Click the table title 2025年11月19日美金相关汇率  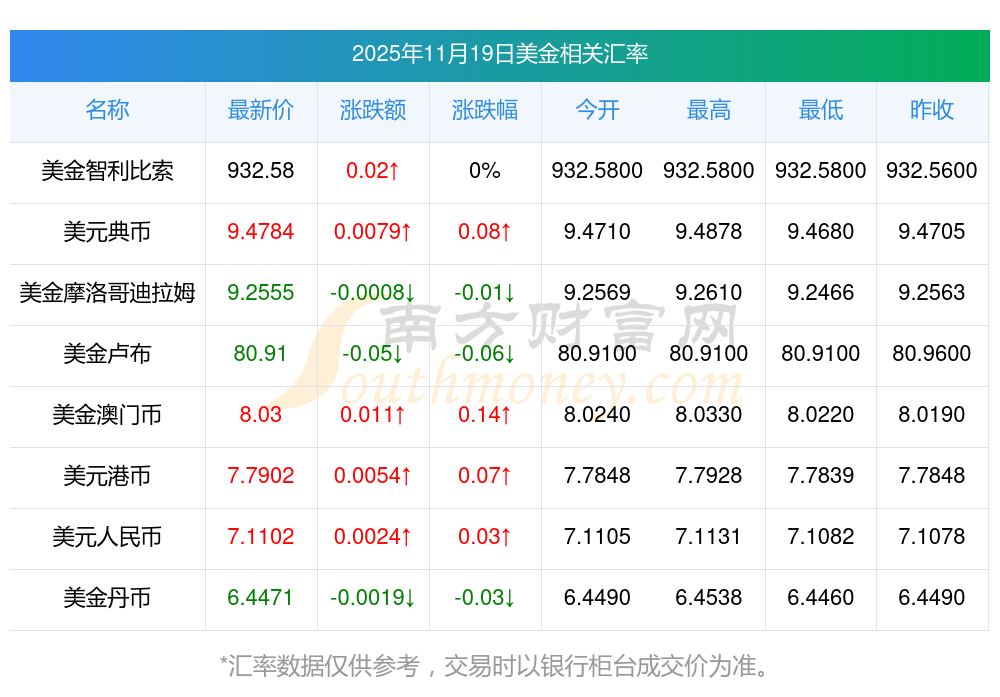(x=499, y=54)
